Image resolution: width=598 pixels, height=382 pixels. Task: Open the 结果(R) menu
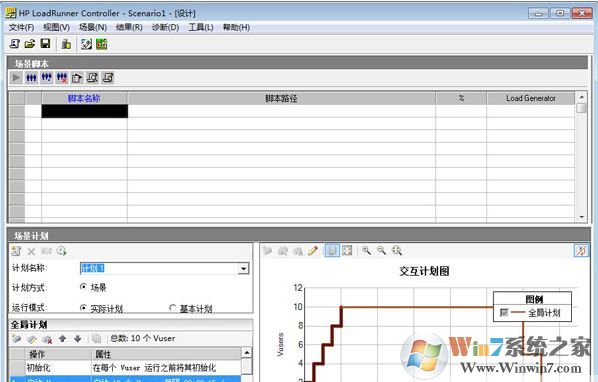[129, 27]
